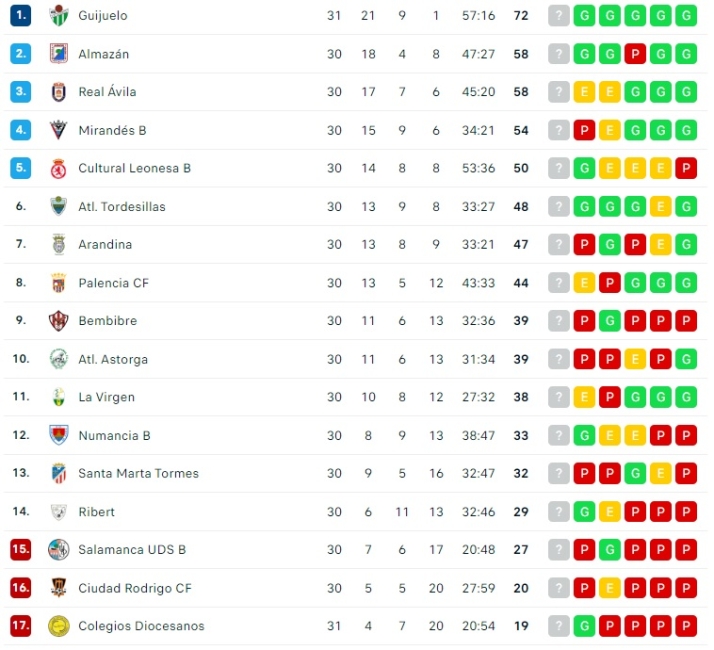Click the Numancia B crest icon
The height and width of the screenshot is (650, 714).
[58, 435]
